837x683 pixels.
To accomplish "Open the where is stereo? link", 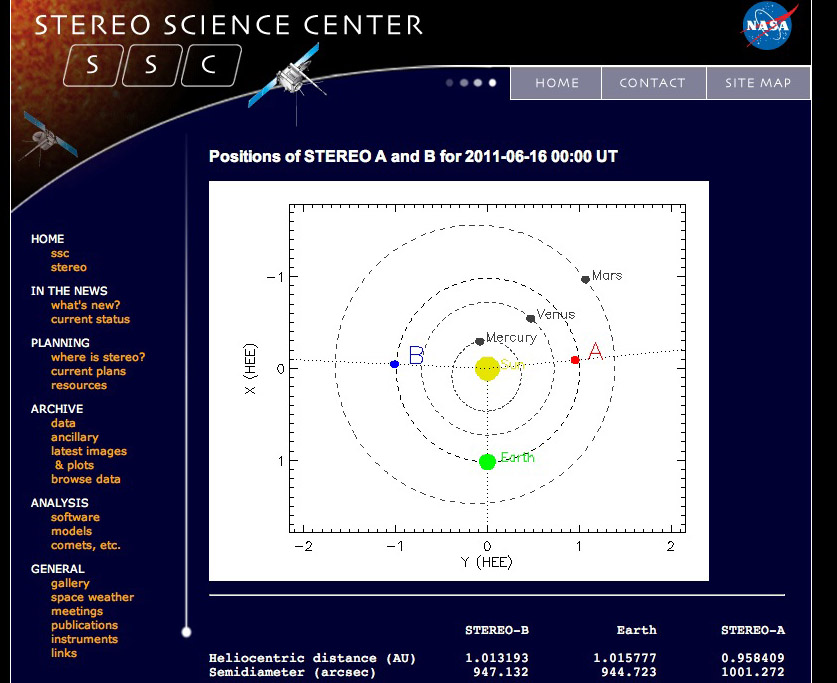I will pos(98,357).
